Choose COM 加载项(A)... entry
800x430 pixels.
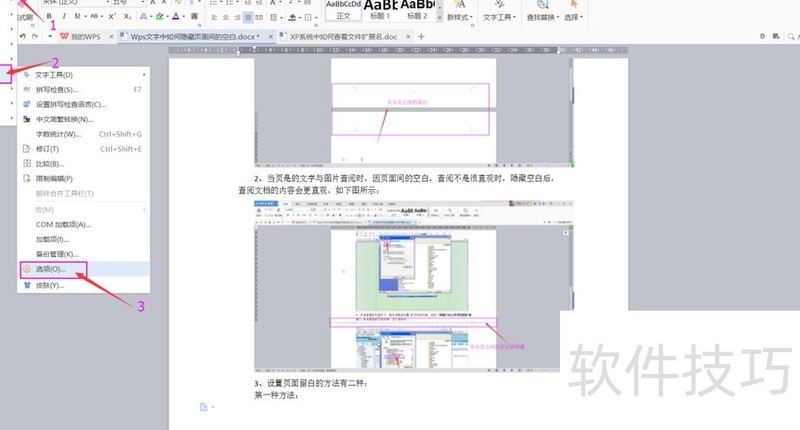click(84, 224)
